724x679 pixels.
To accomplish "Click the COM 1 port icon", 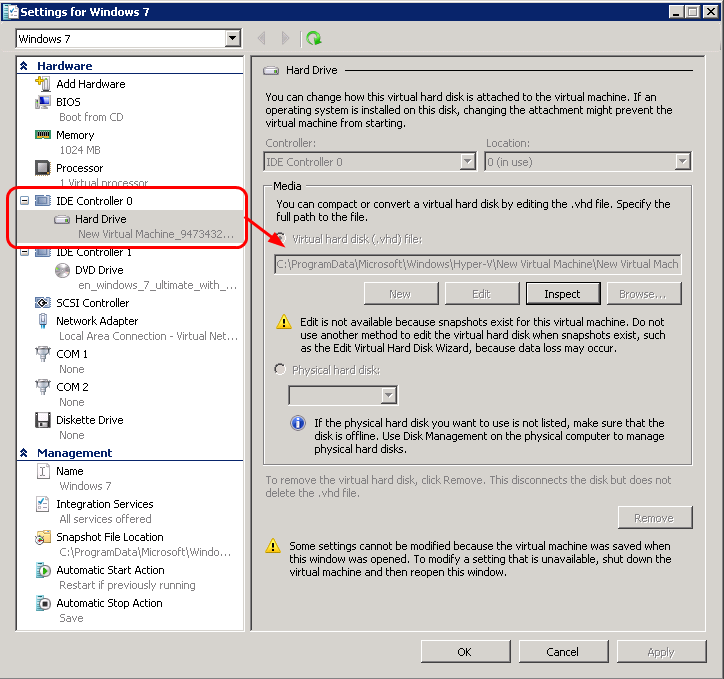I will (x=42, y=354).
